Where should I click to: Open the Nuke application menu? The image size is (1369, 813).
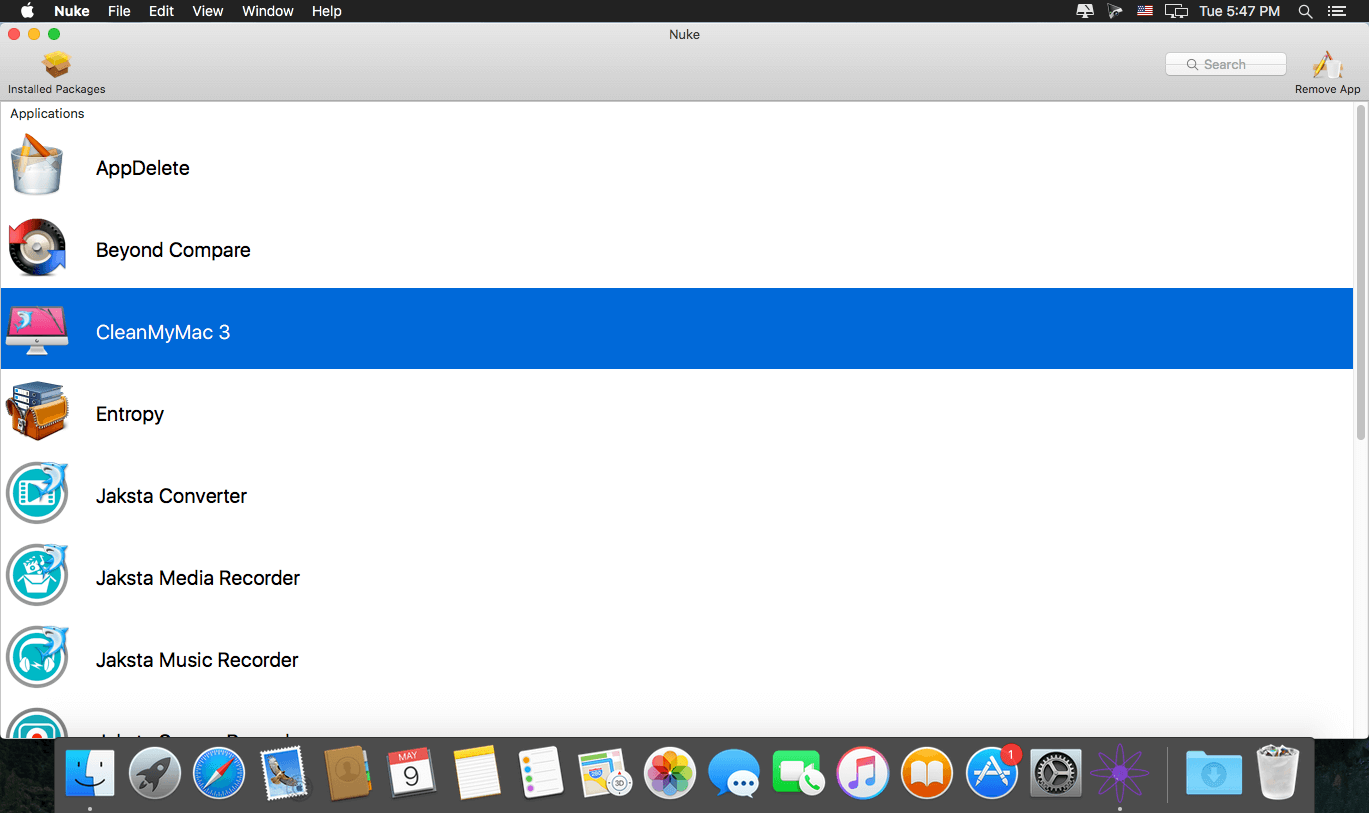point(72,11)
